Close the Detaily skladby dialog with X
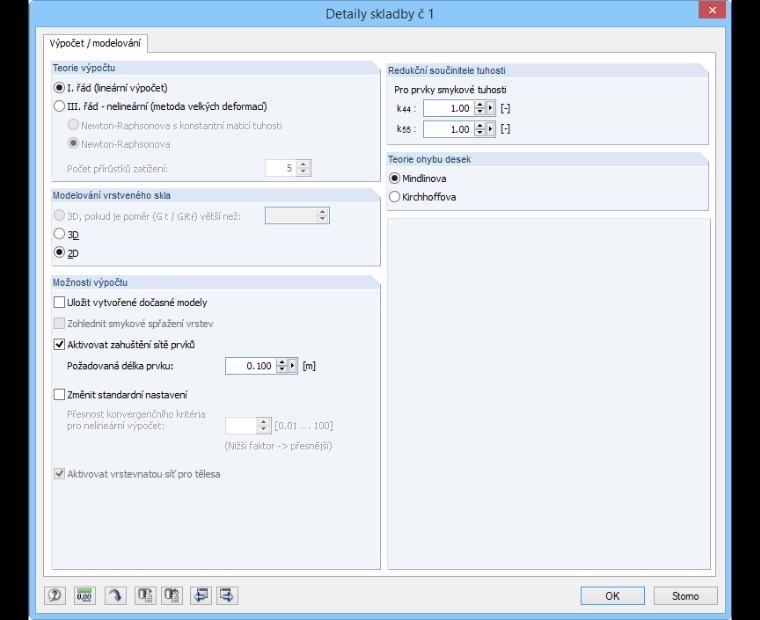Viewport: 760px width, 620px height. coord(712,10)
